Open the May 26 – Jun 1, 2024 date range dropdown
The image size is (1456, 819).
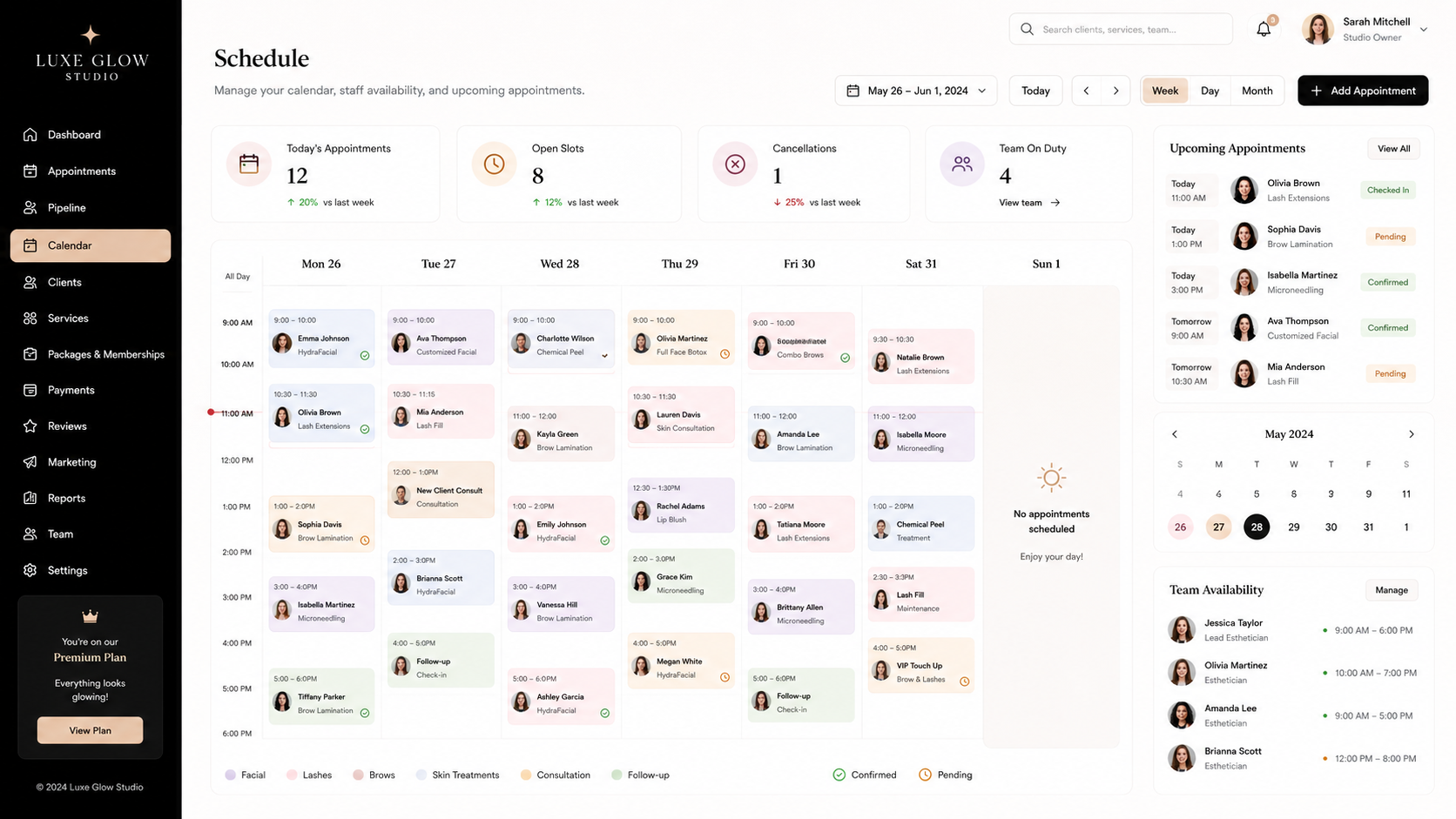point(916,91)
